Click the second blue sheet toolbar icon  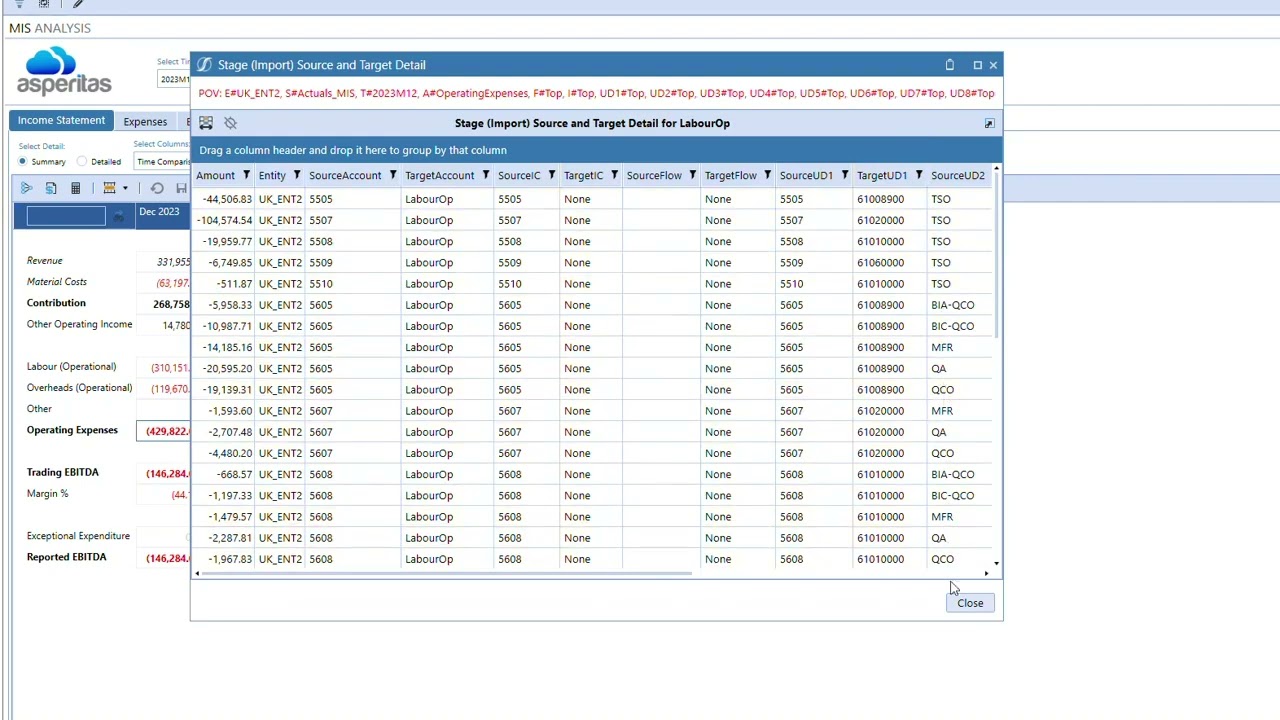pos(50,188)
